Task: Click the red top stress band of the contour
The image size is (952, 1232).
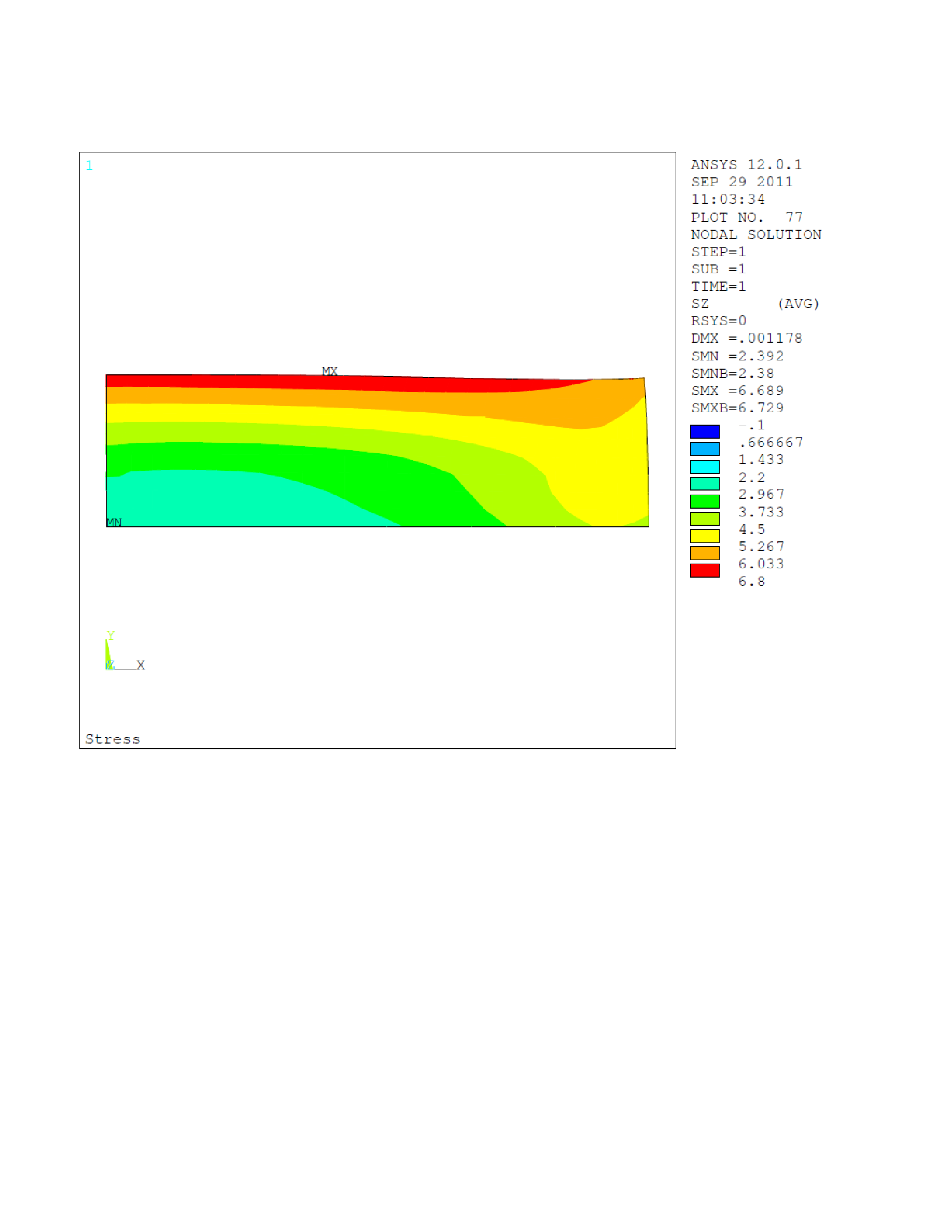Action: 339,383
